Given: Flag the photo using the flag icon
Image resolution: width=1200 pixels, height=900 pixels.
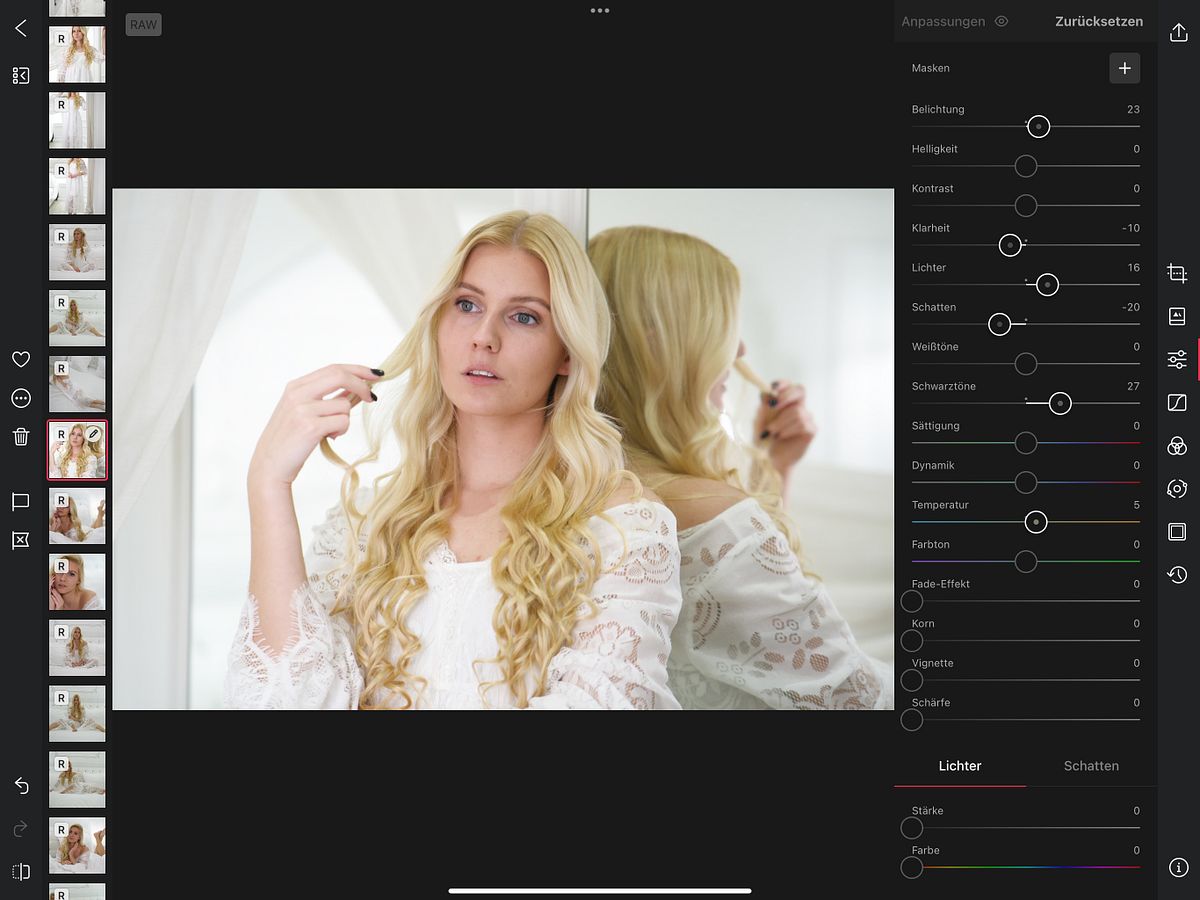Looking at the screenshot, I should 21,501.
